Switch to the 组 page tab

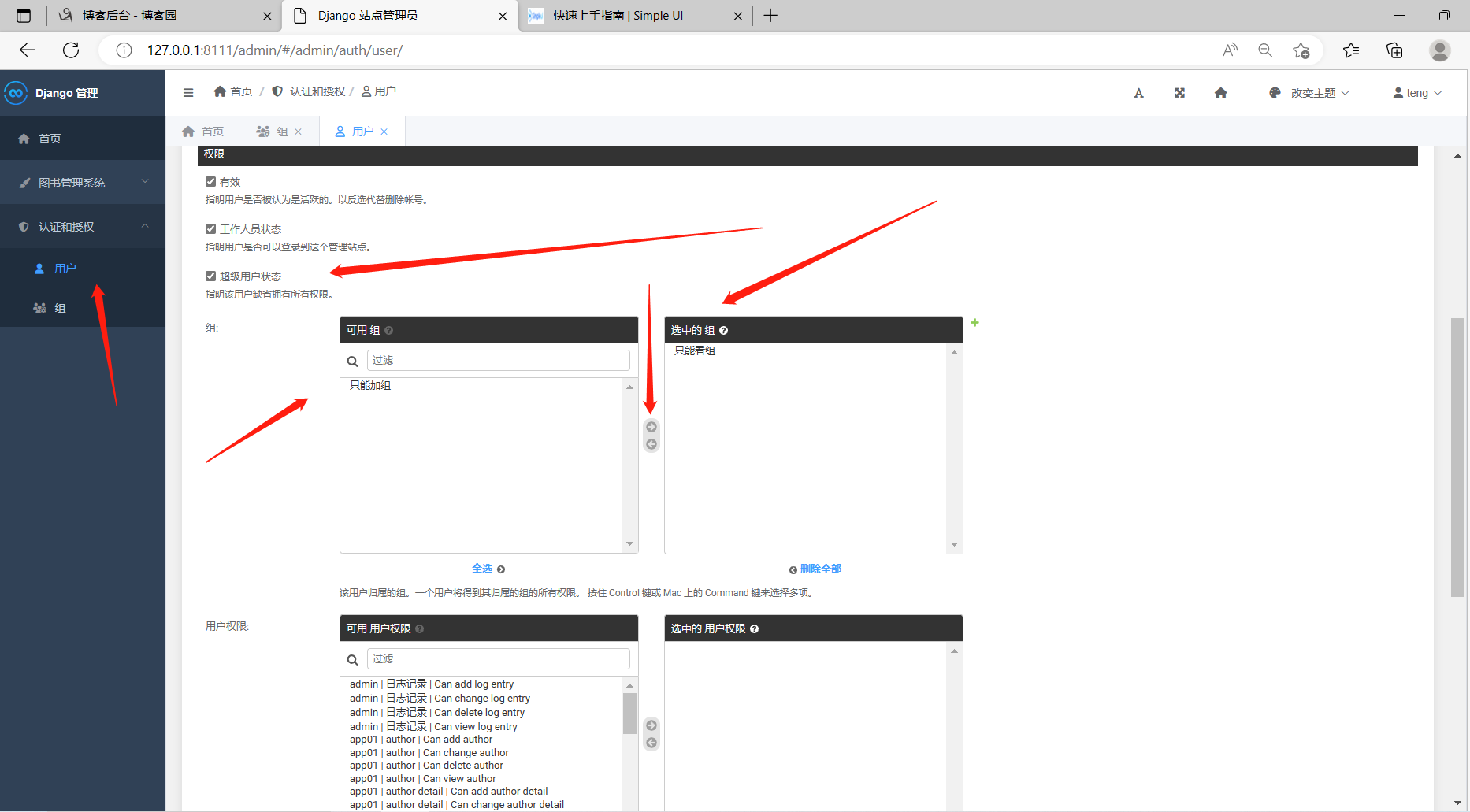click(x=273, y=132)
